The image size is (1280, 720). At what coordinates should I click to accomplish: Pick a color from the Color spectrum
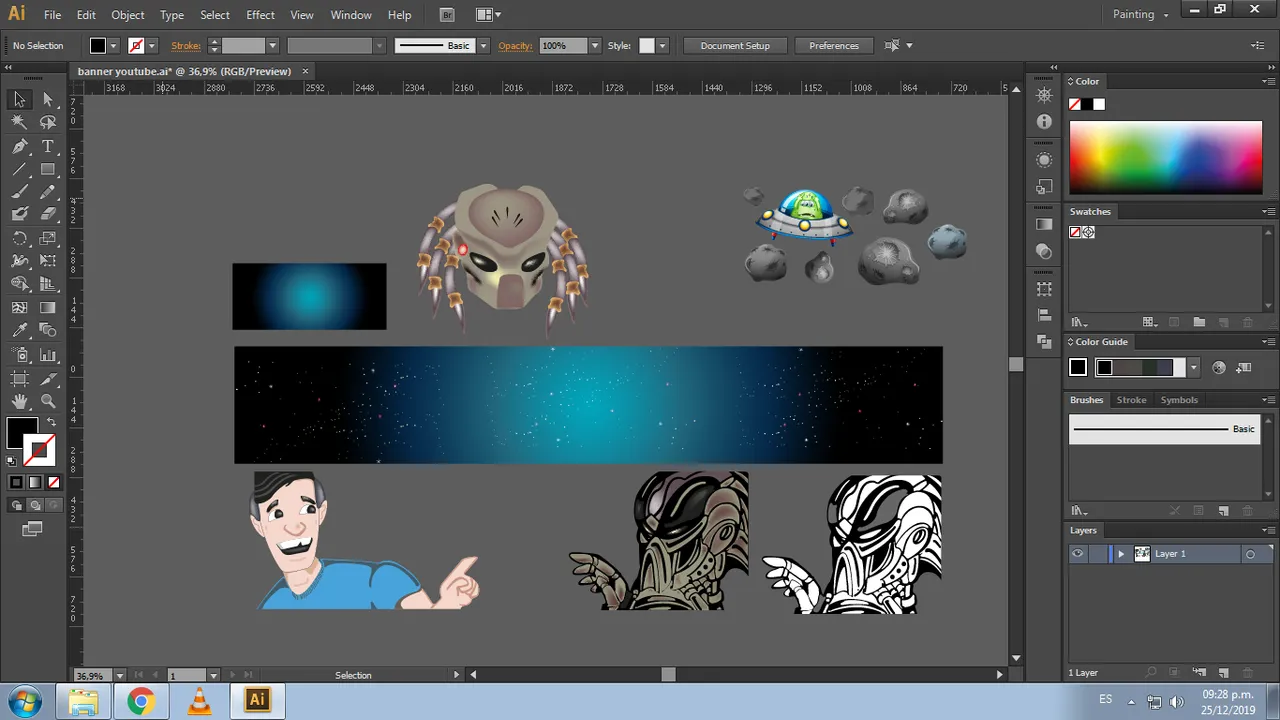1166,158
